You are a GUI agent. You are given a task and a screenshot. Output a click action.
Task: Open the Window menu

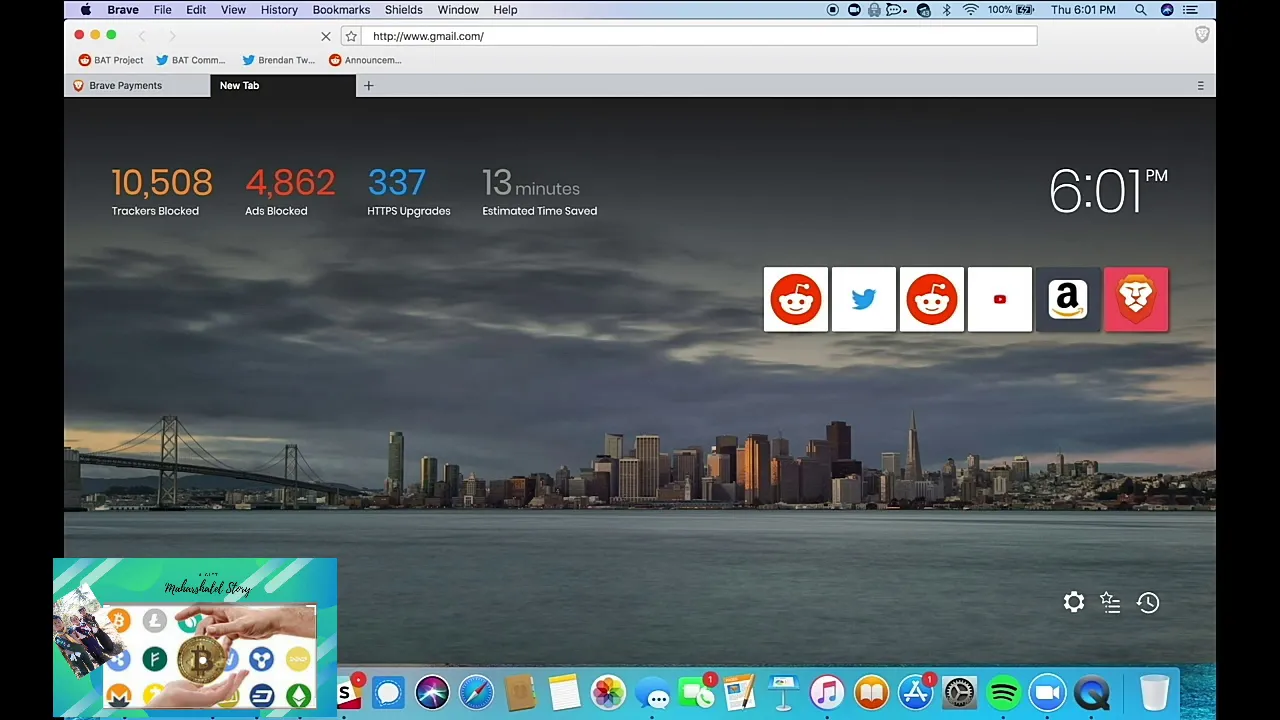[x=458, y=10]
